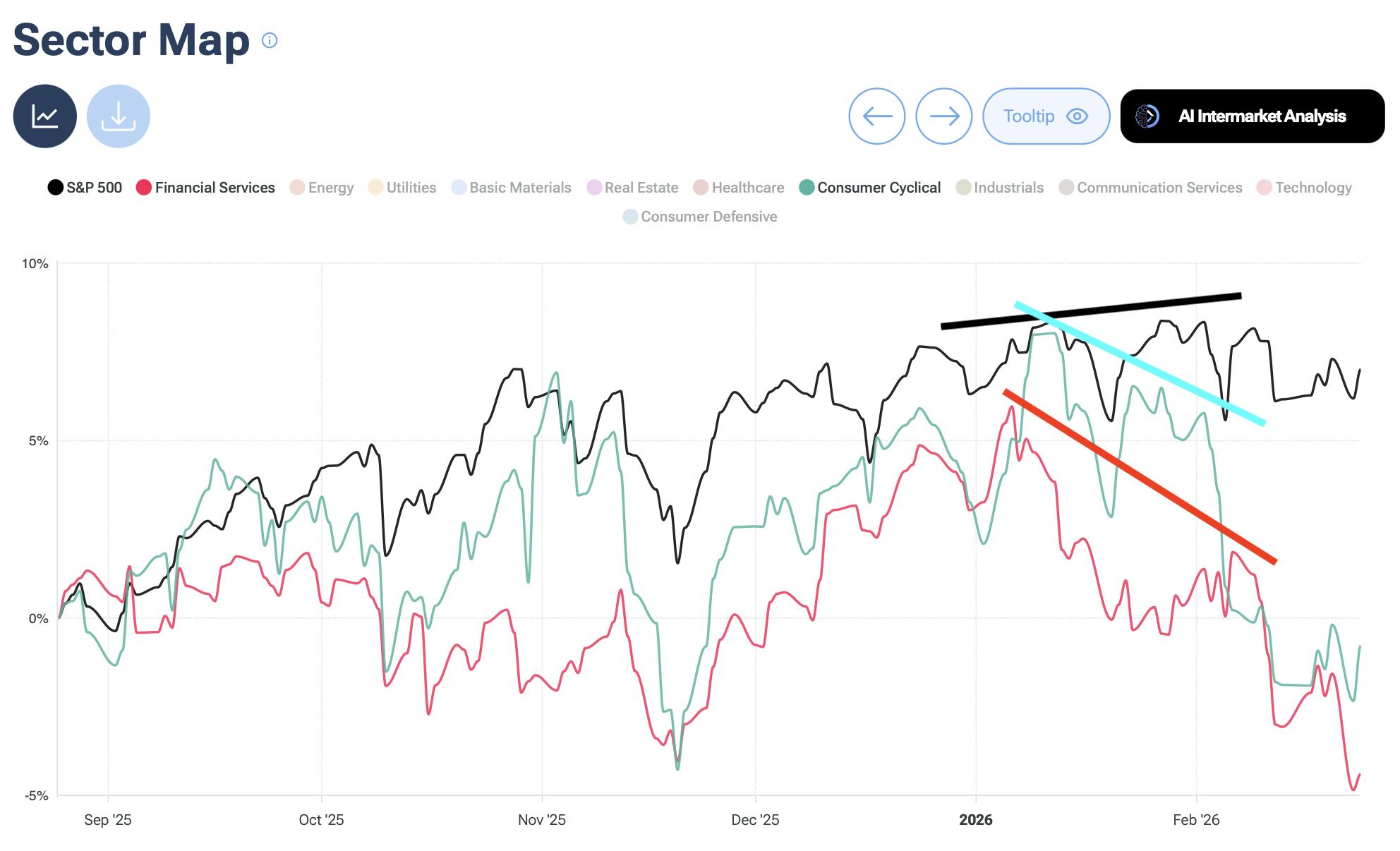Enable Communication Services series
1400x851 pixels.
(x=1151, y=188)
